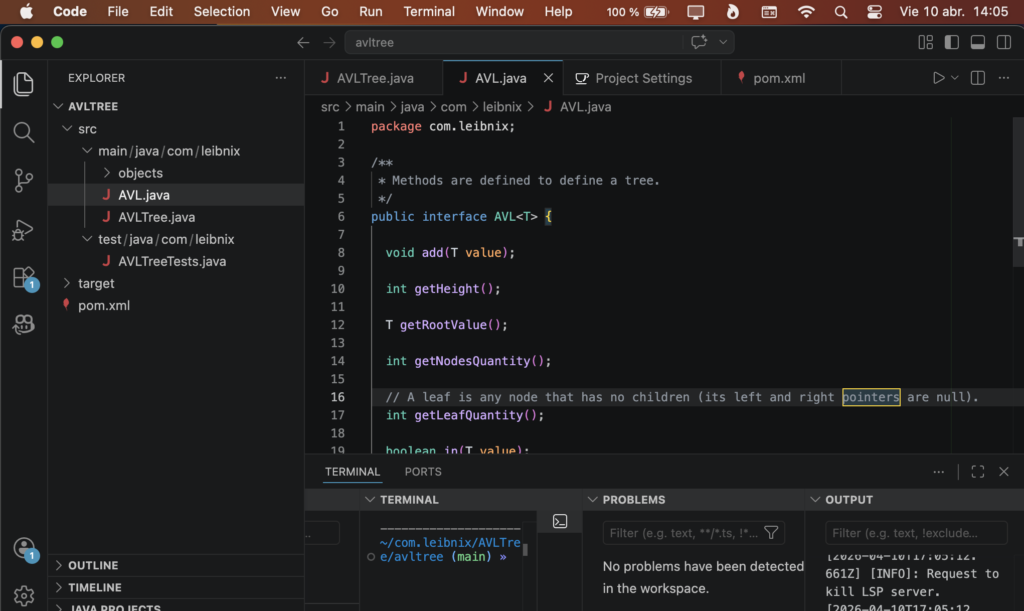
Task: Switch to the PORTS panel tab
Action: pyautogui.click(x=423, y=472)
